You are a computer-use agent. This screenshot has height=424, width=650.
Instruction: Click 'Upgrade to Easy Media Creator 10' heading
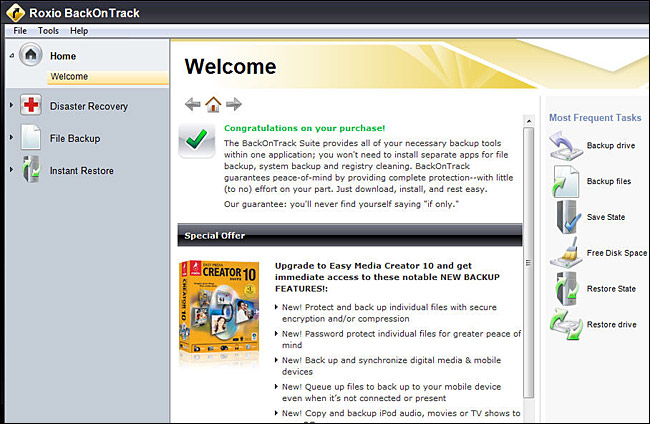tap(387, 277)
